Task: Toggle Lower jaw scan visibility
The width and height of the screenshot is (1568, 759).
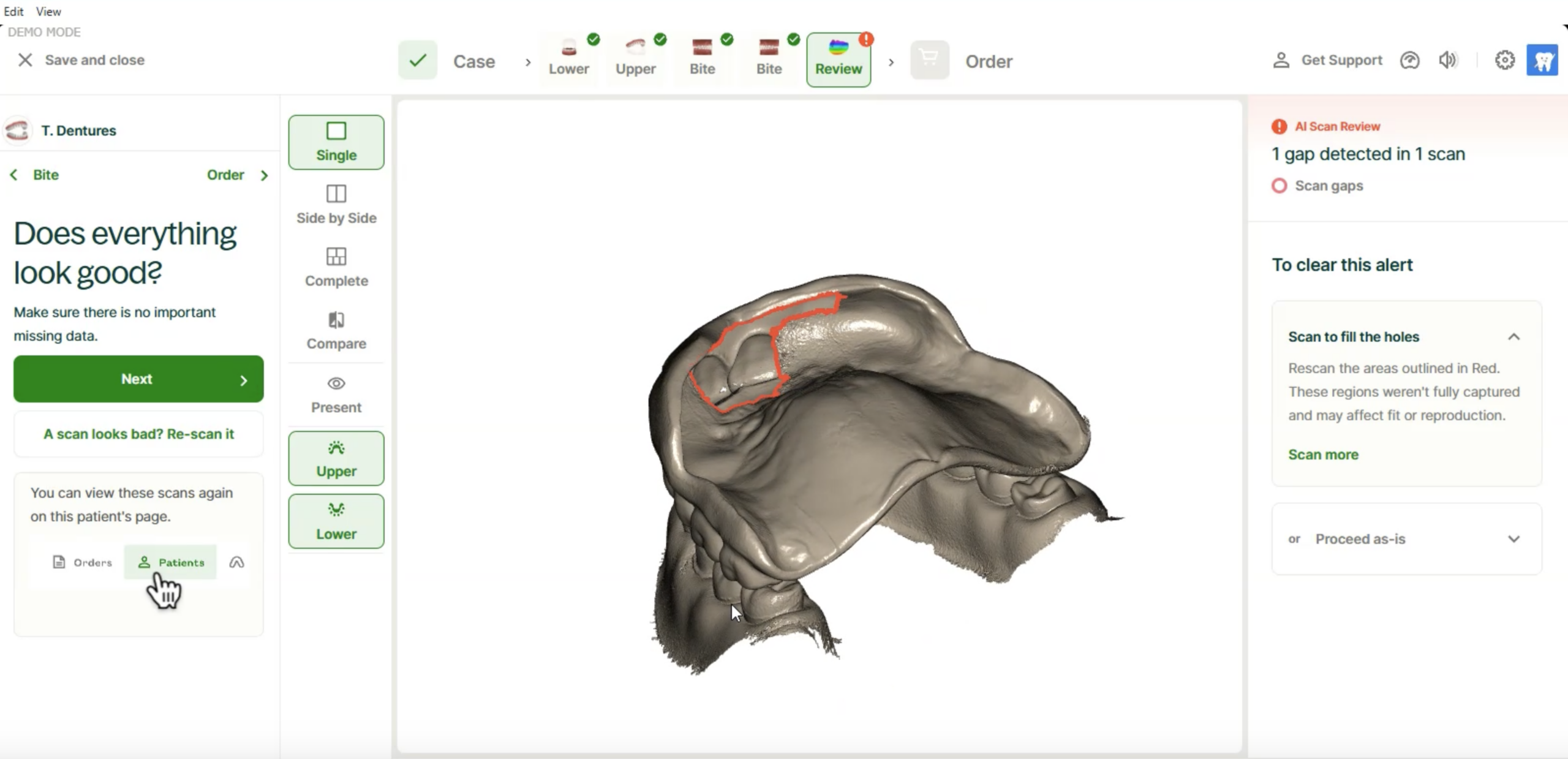Action: [x=336, y=521]
